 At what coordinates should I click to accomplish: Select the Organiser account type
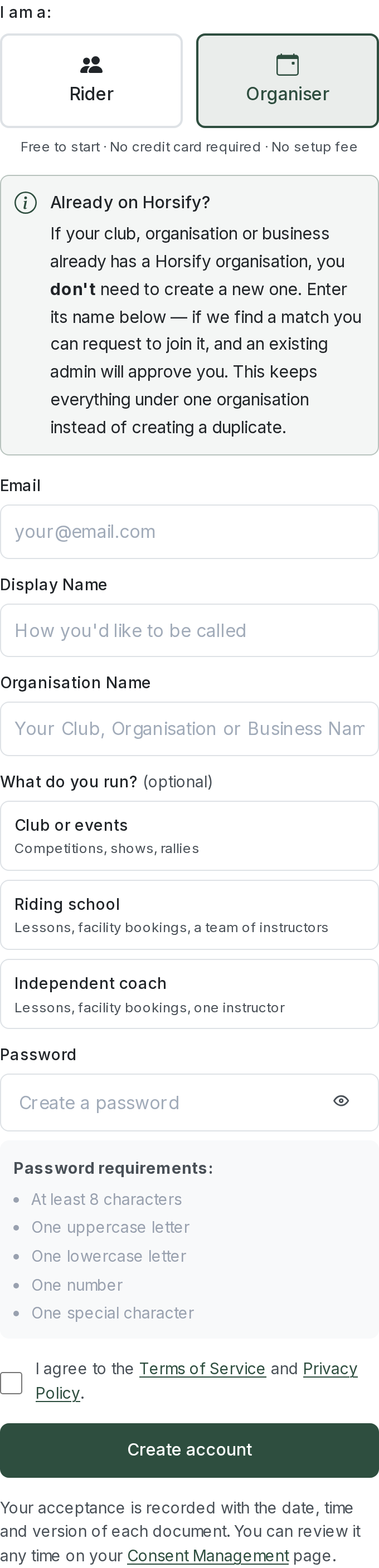click(x=288, y=81)
